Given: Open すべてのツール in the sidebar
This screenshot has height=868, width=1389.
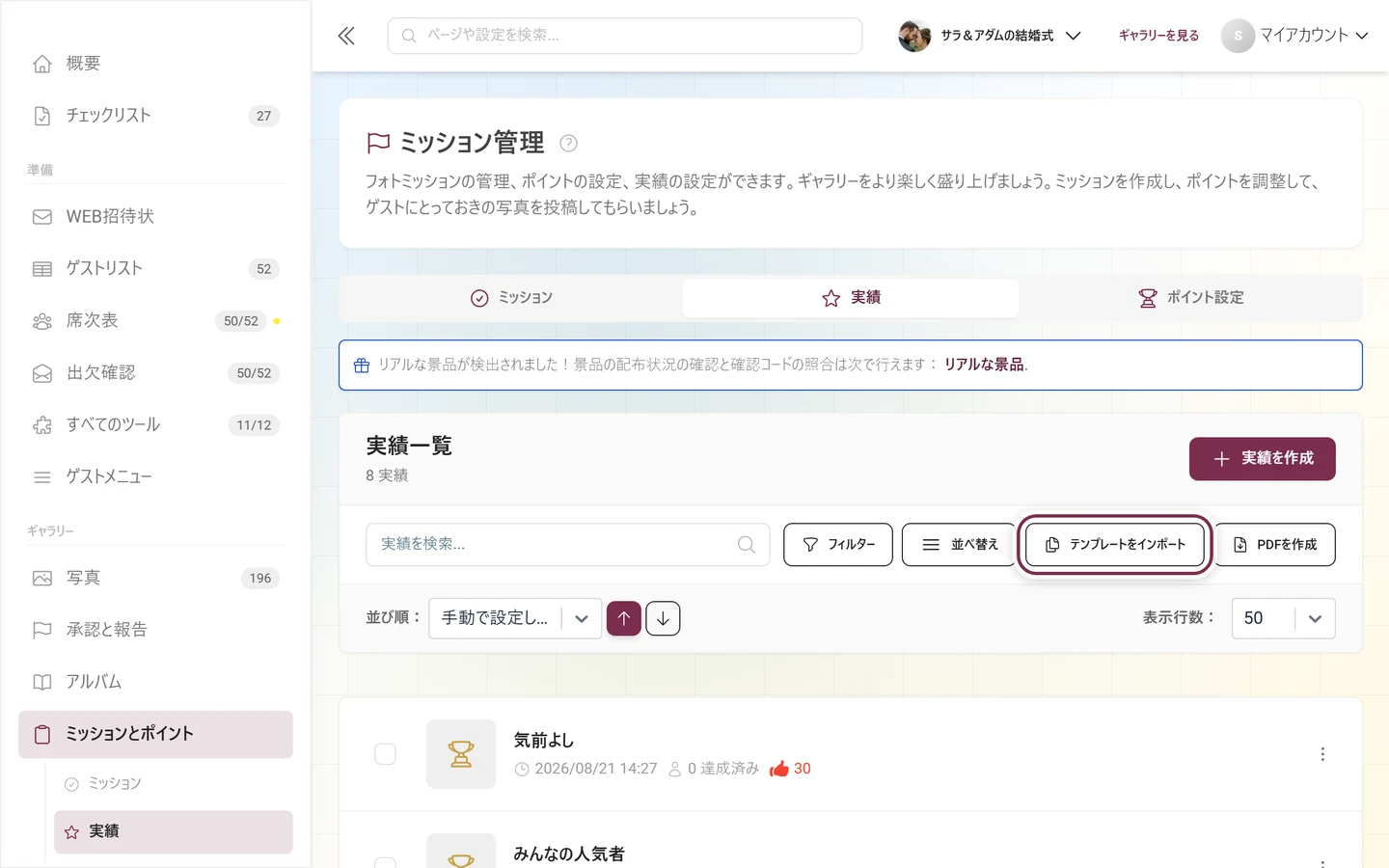Looking at the screenshot, I should 155,425.
